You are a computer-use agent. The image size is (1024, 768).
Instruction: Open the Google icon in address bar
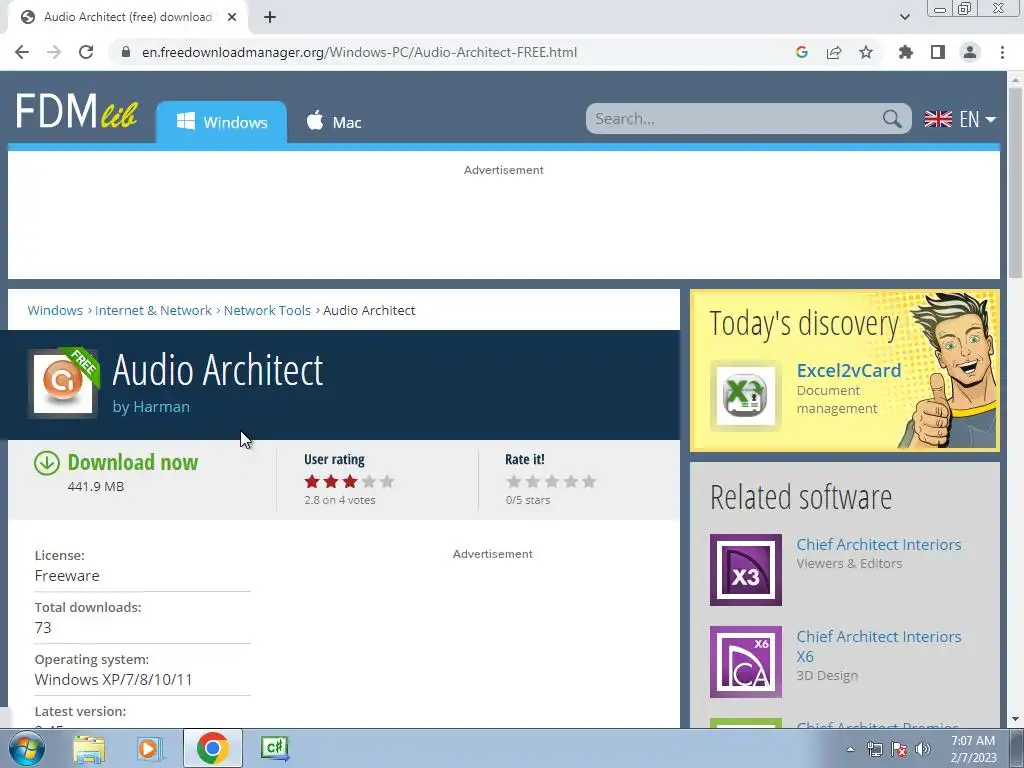click(802, 52)
